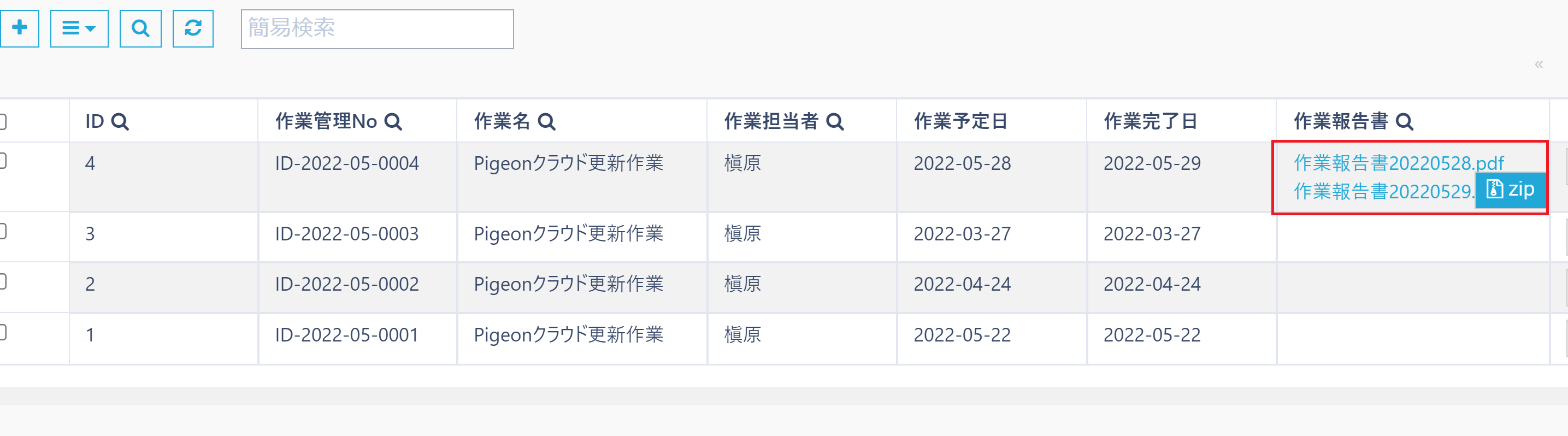Click the add new record plus icon
The height and width of the screenshot is (436, 1568).
[21, 28]
